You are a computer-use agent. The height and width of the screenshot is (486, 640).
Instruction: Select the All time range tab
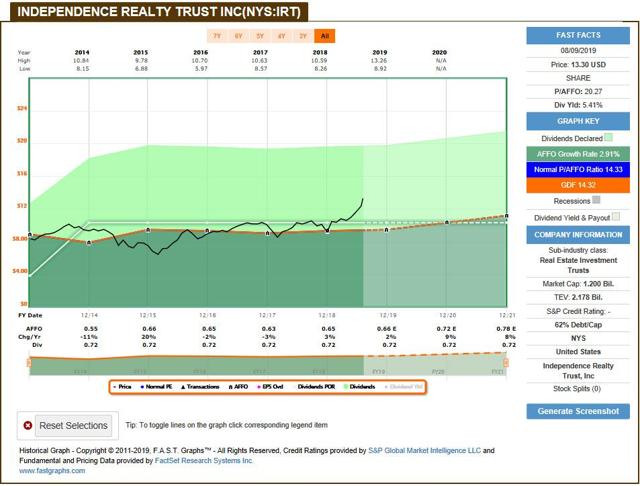tap(325, 36)
